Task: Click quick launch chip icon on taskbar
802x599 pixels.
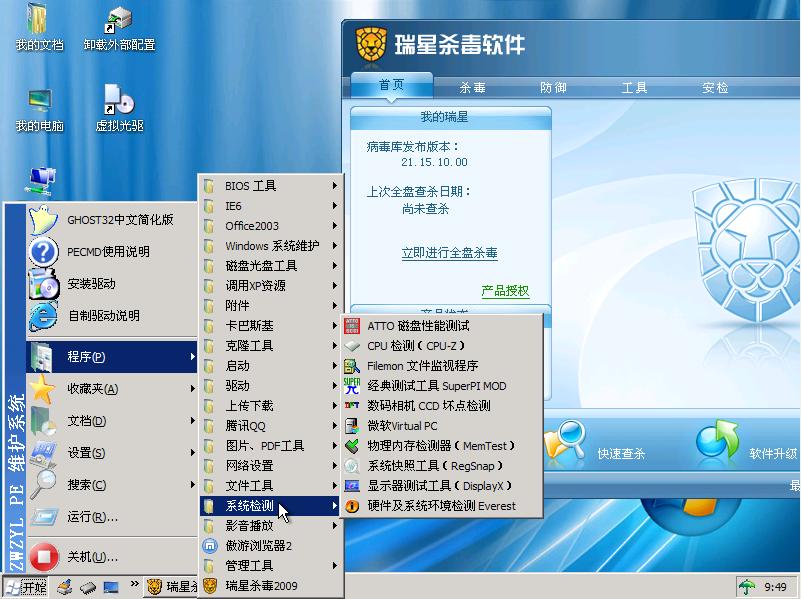Action: coord(87,587)
